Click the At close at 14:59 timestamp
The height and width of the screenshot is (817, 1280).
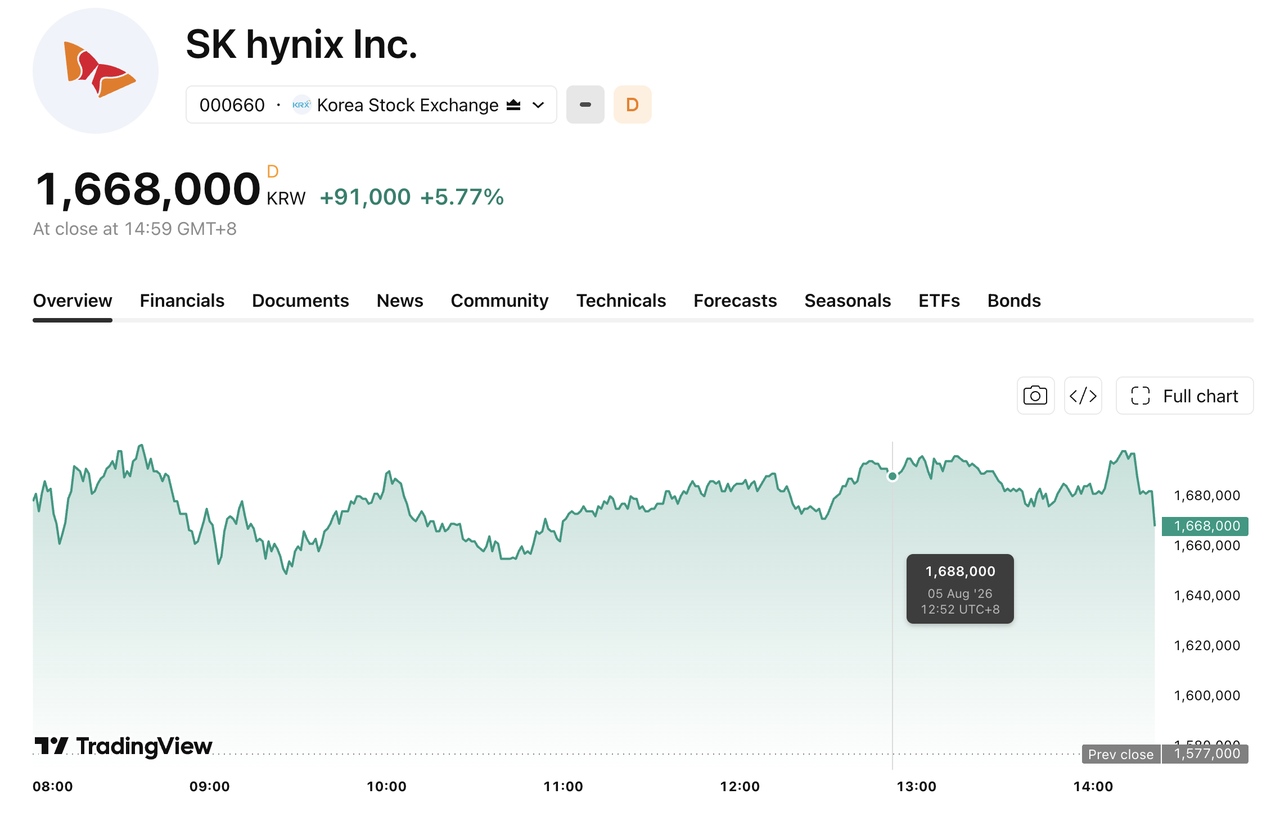coord(135,229)
